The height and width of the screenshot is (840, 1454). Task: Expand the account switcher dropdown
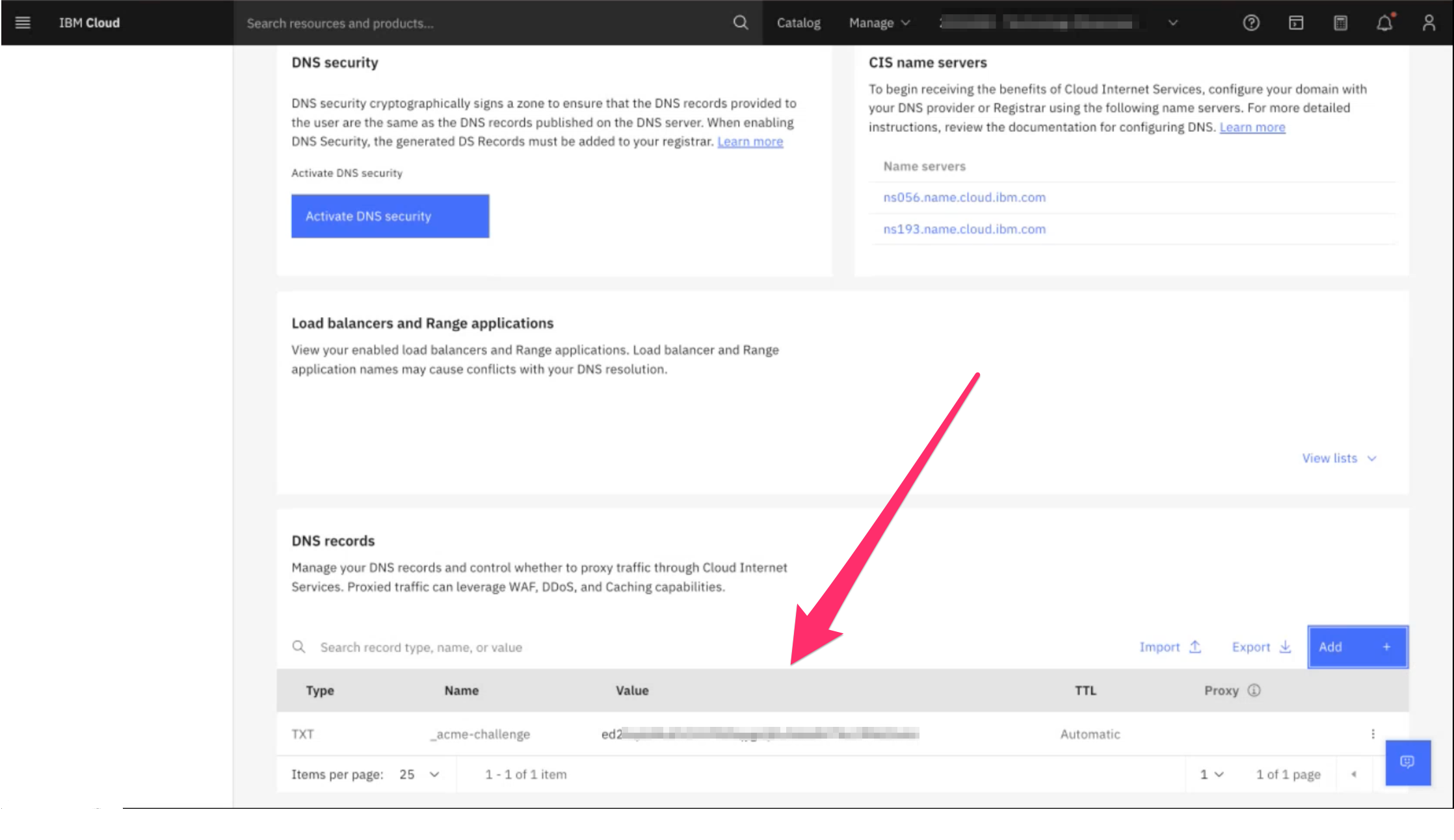point(1172,23)
